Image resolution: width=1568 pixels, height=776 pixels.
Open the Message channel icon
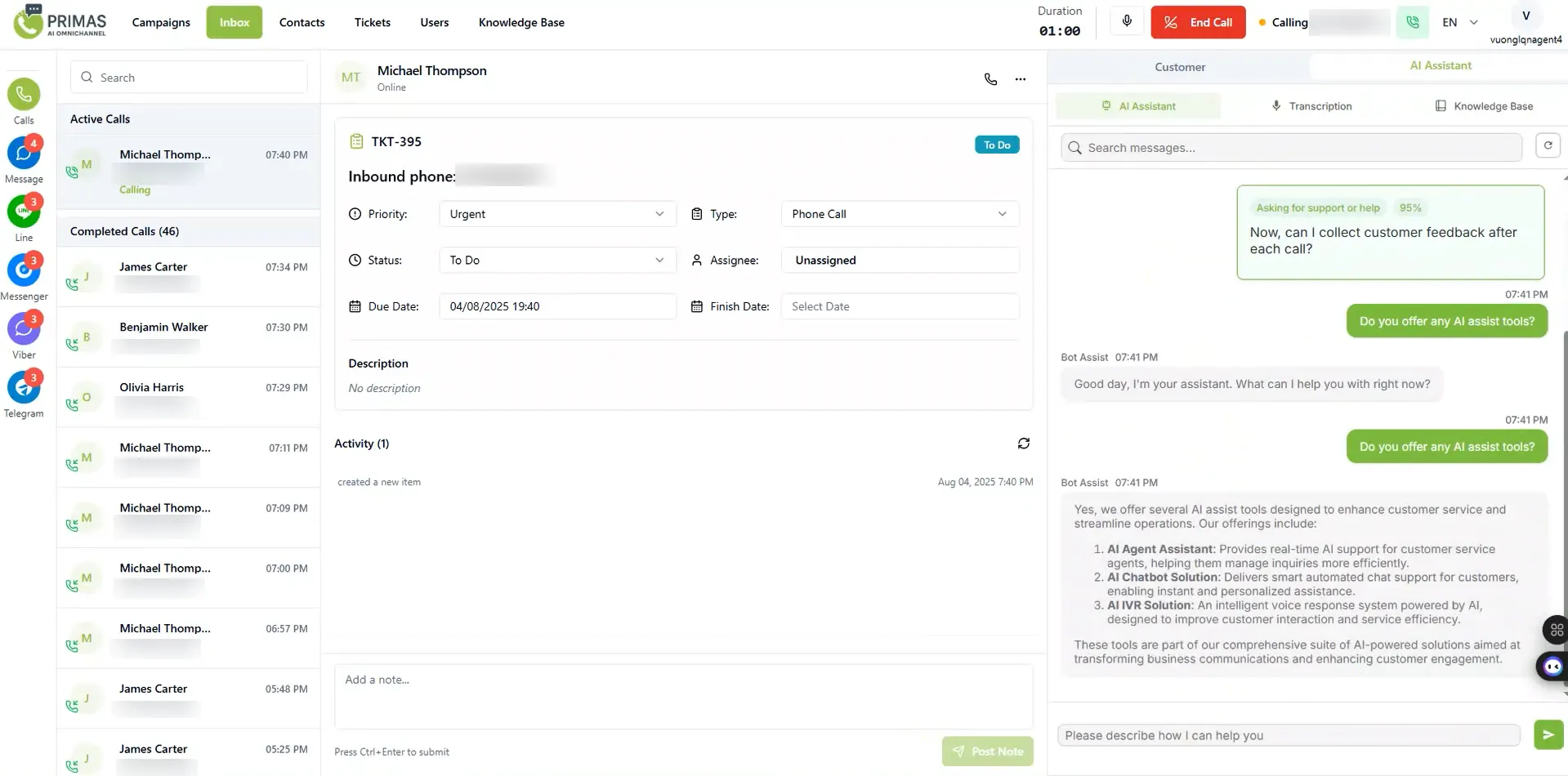24,154
